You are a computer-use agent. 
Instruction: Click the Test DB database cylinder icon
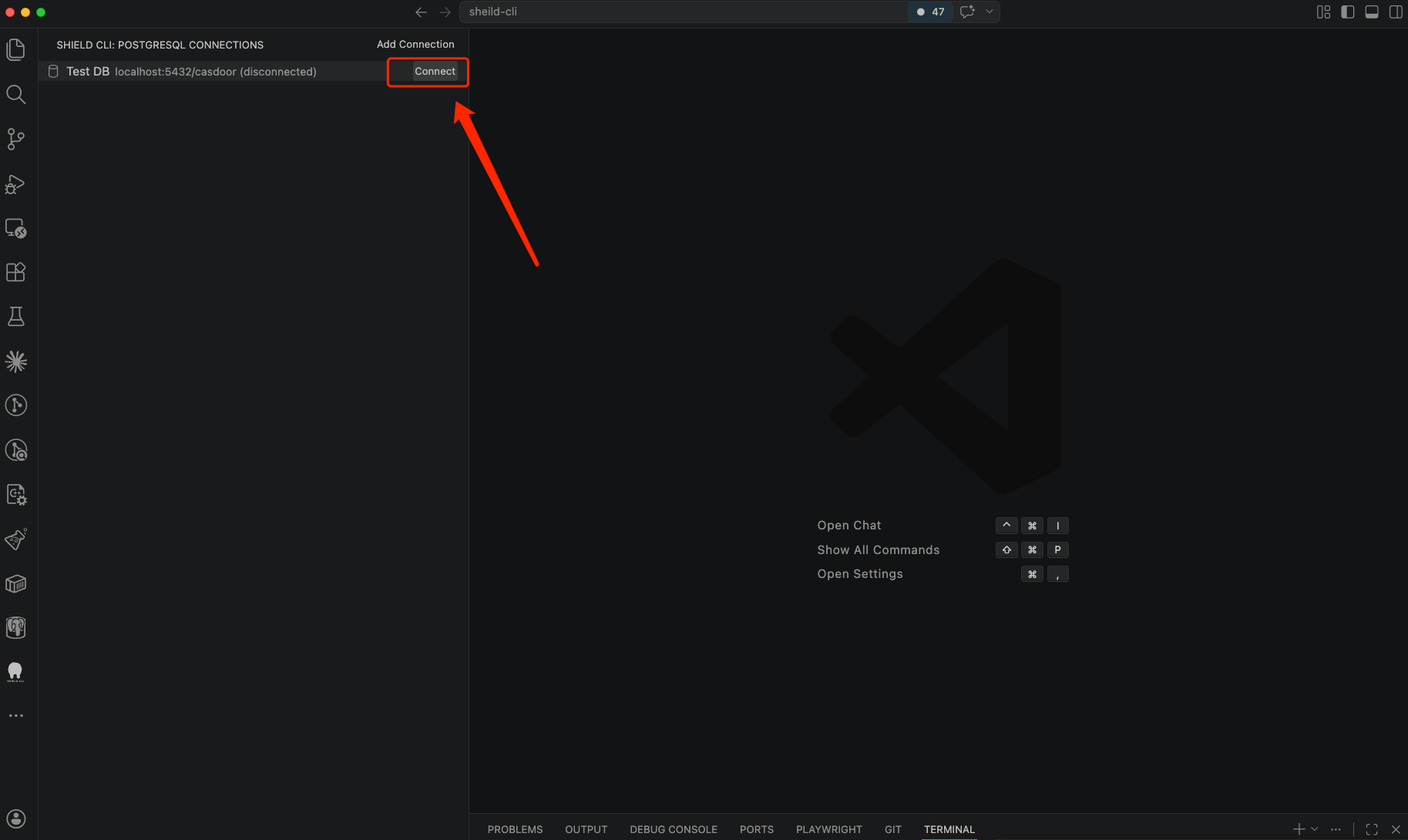click(x=53, y=71)
